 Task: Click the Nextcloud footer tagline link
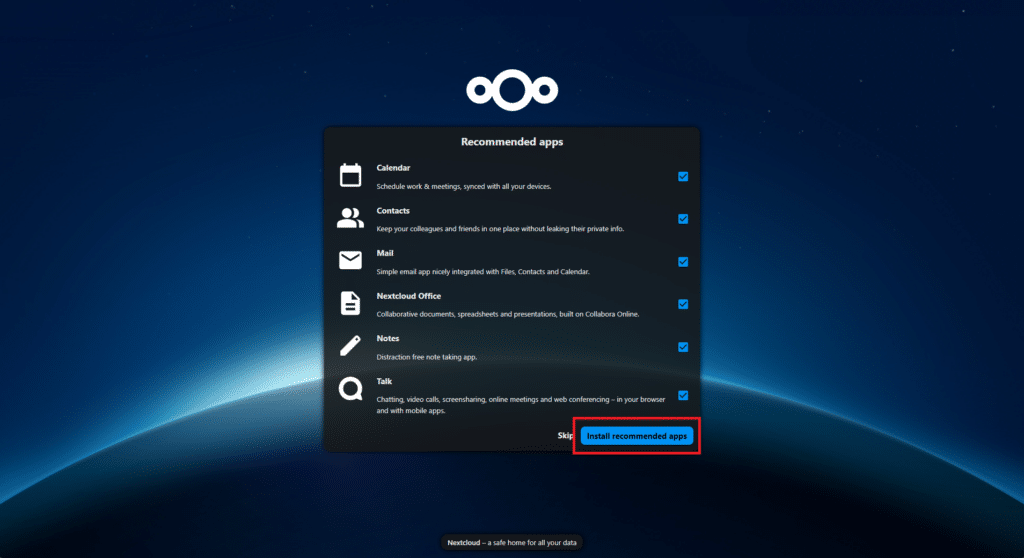pyautogui.click(x=511, y=543)
